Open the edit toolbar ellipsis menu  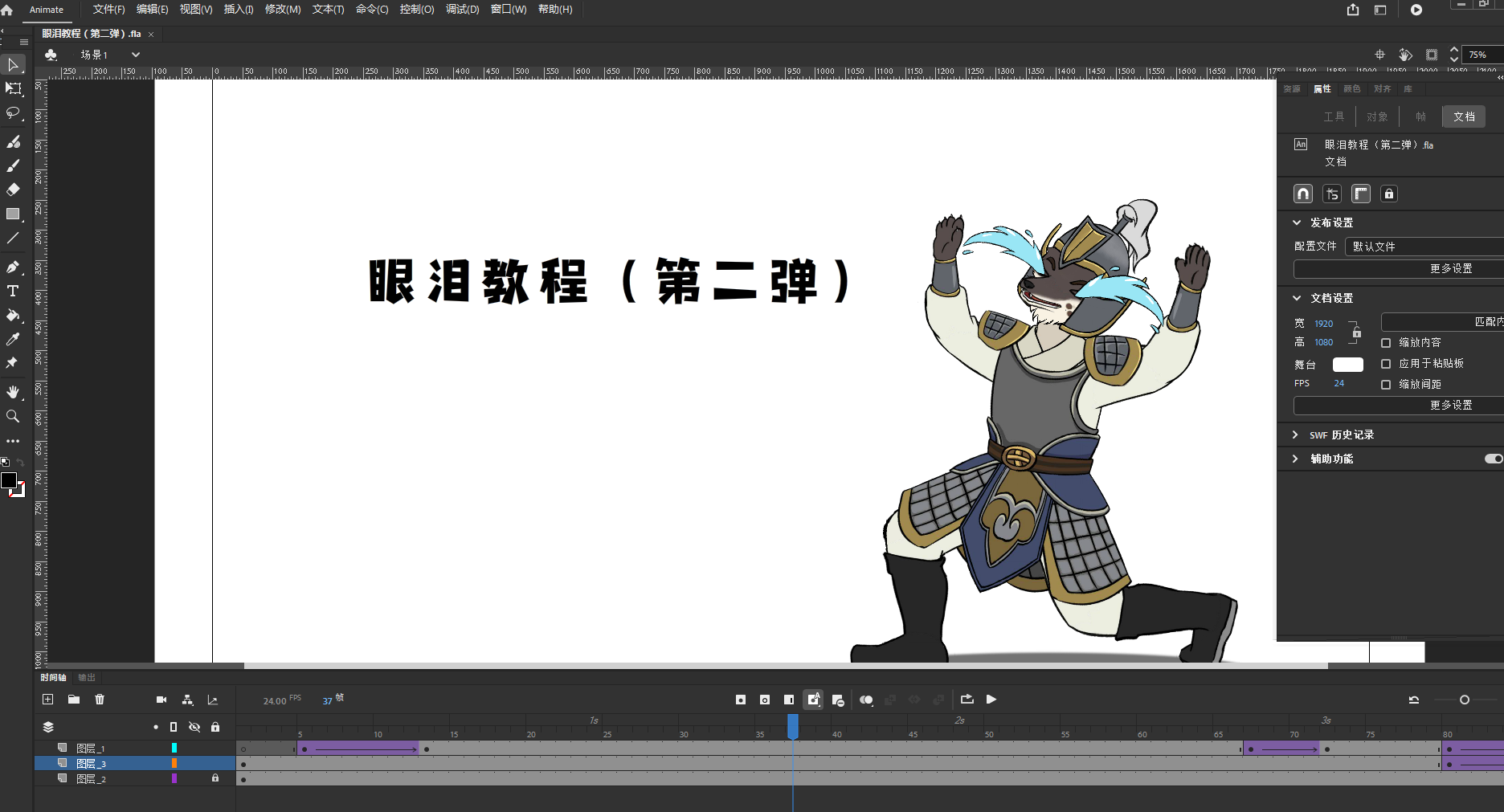click(x=13, y=441)
